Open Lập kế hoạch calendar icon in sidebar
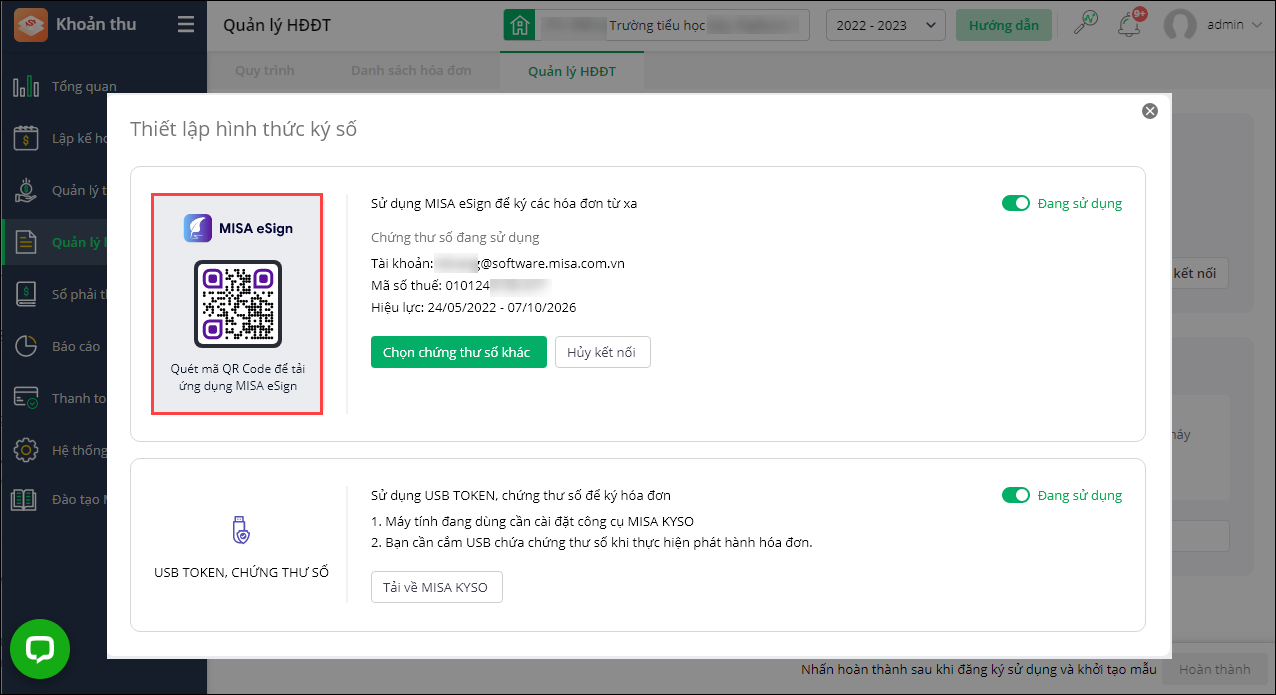The height and width of the screenshot is (695, 1276). tap(26, 138)
